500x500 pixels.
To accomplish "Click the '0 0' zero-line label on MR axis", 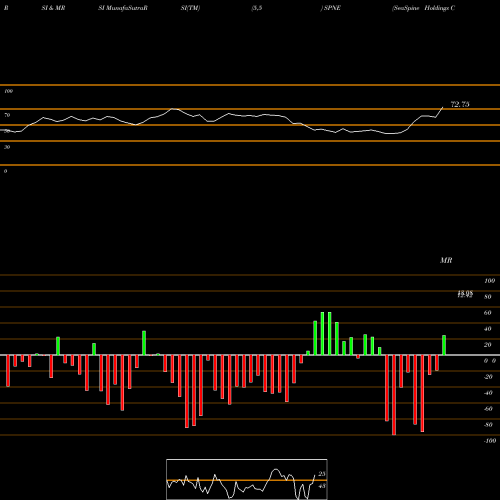I will pos(490,361).
